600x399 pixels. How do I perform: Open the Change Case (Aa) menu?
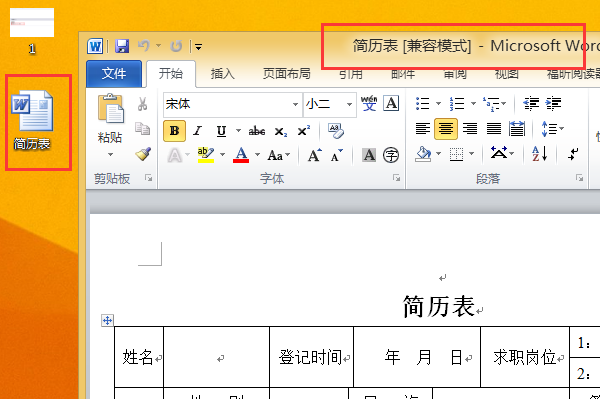(279, 155)
